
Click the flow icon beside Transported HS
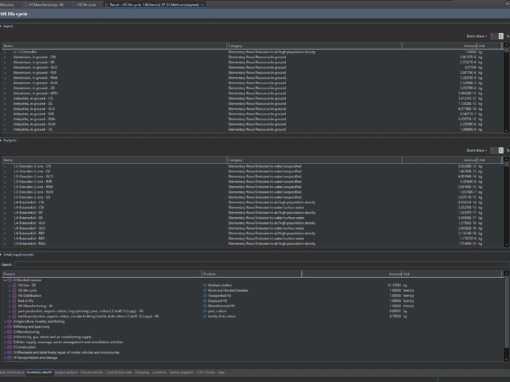coord(205,296)
